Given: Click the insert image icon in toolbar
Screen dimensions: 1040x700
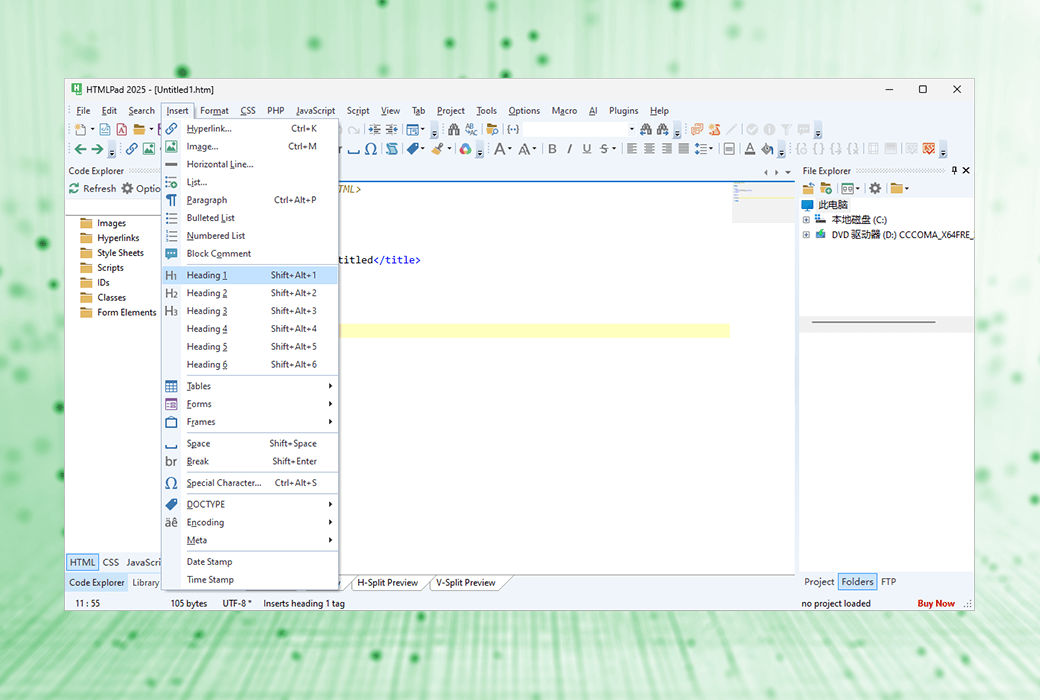Looking at the screenshot, I should 149,149.
